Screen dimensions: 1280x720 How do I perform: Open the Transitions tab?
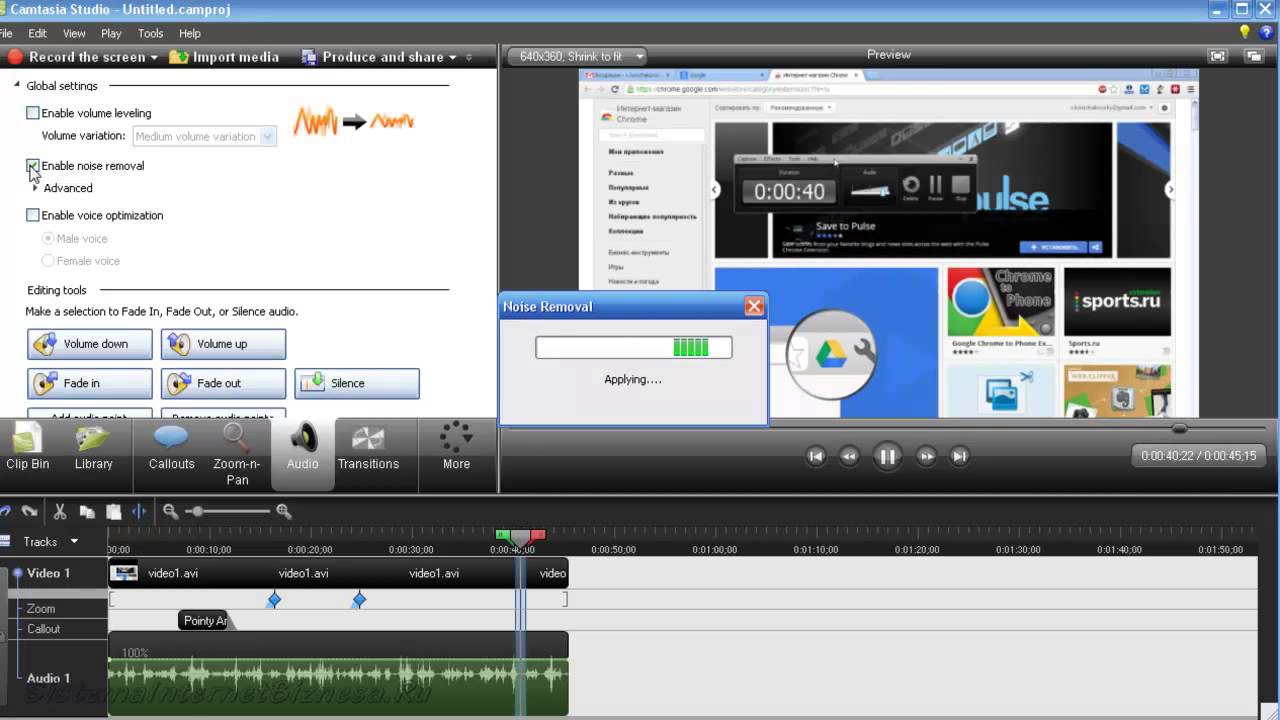[368, 448]
